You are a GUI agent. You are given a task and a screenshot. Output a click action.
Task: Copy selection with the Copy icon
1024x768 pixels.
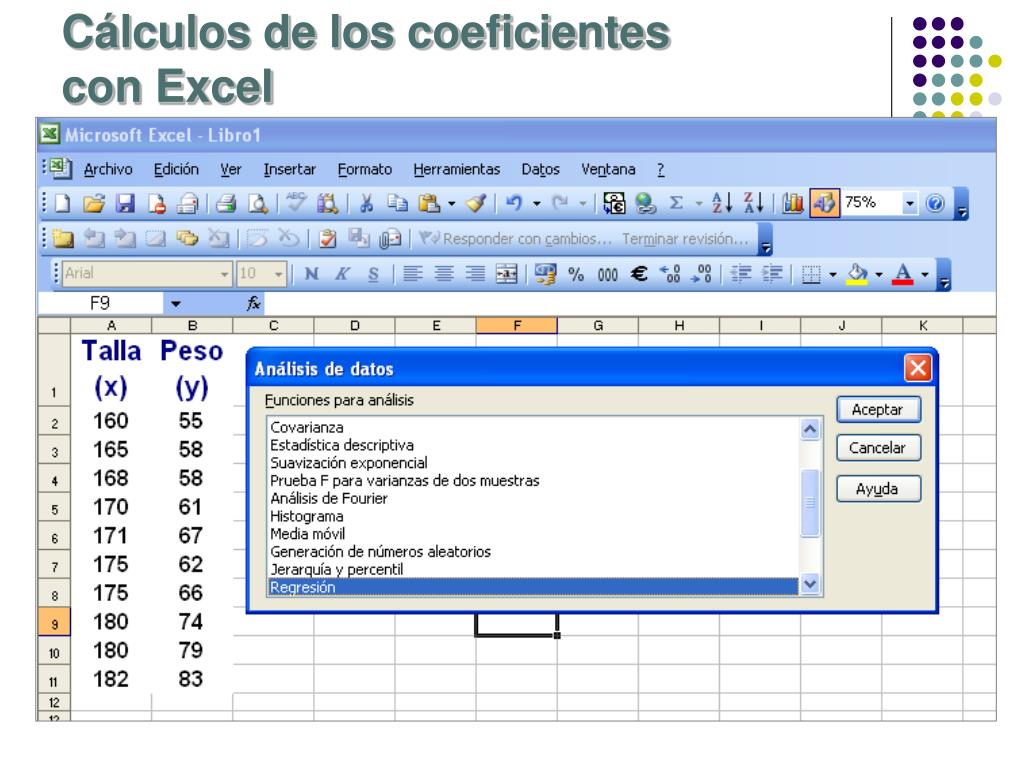(x=397, y=204)
